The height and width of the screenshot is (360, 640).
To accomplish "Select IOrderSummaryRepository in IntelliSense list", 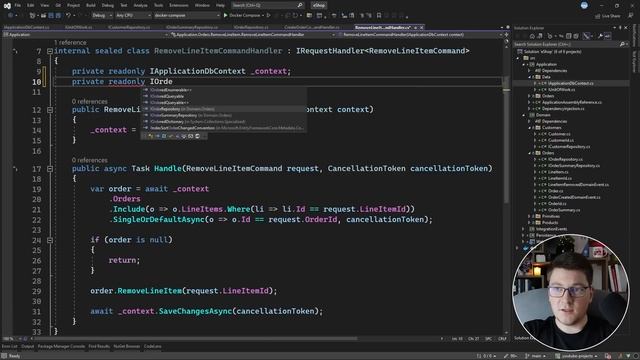I will tap(223, 116).
